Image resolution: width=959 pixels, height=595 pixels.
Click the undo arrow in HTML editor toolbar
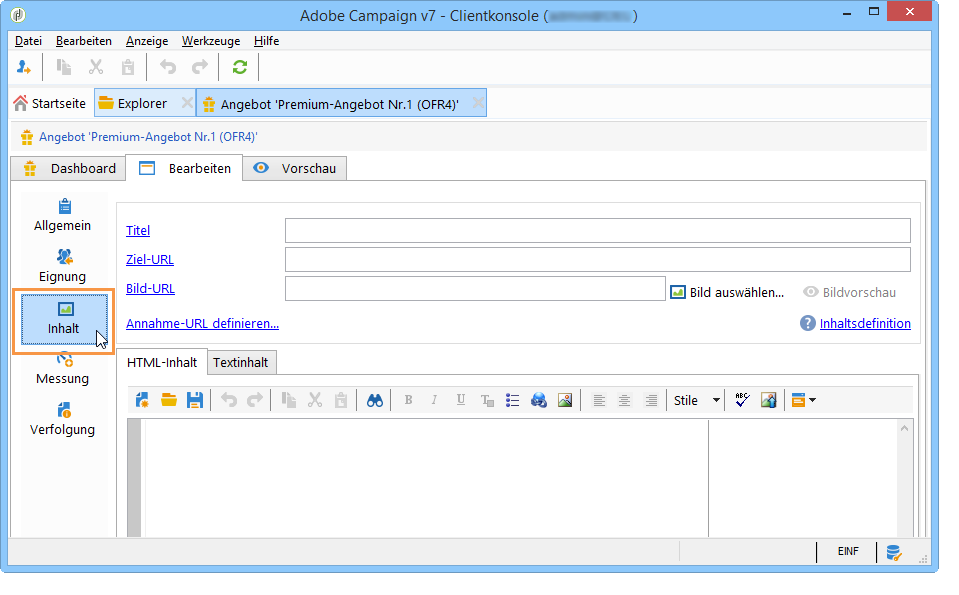click(x=229, y=401)
